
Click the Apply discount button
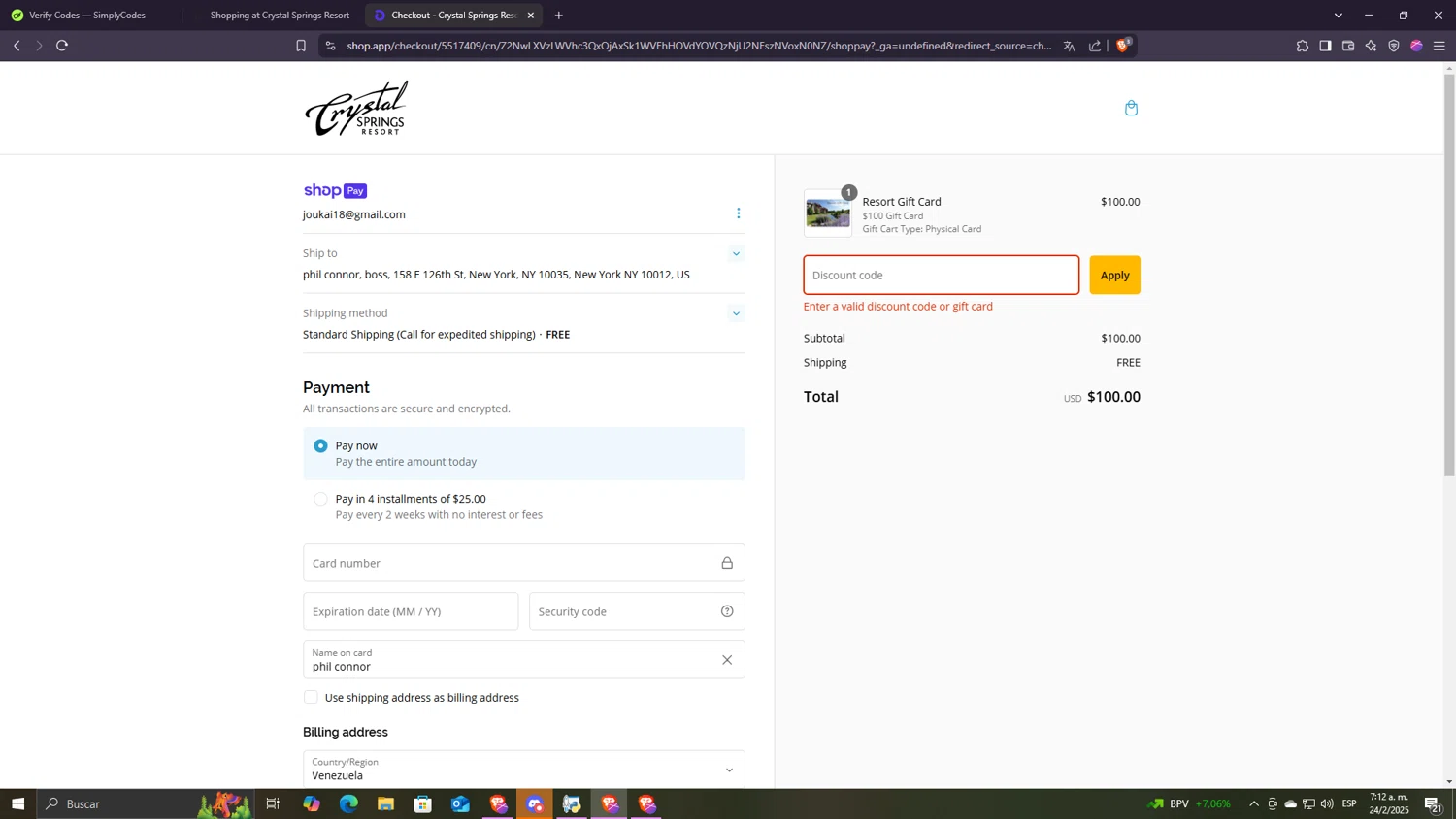click(1114, 276)
